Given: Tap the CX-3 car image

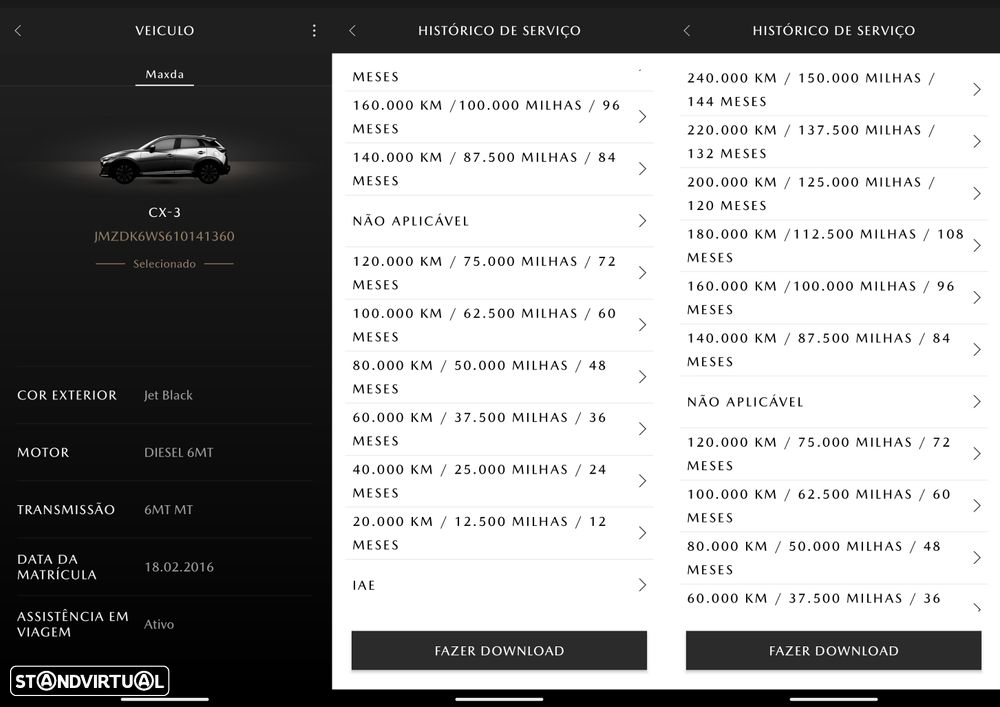Looking at the screenshot, I should (x=164, y=158).
